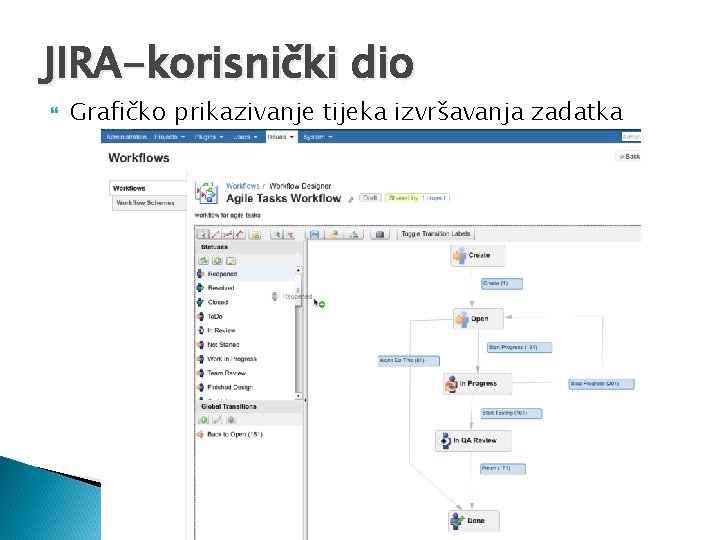This screenshot has width=720, height=540.
Task: Select the curved line connector tool
Action: click(240, 234)
